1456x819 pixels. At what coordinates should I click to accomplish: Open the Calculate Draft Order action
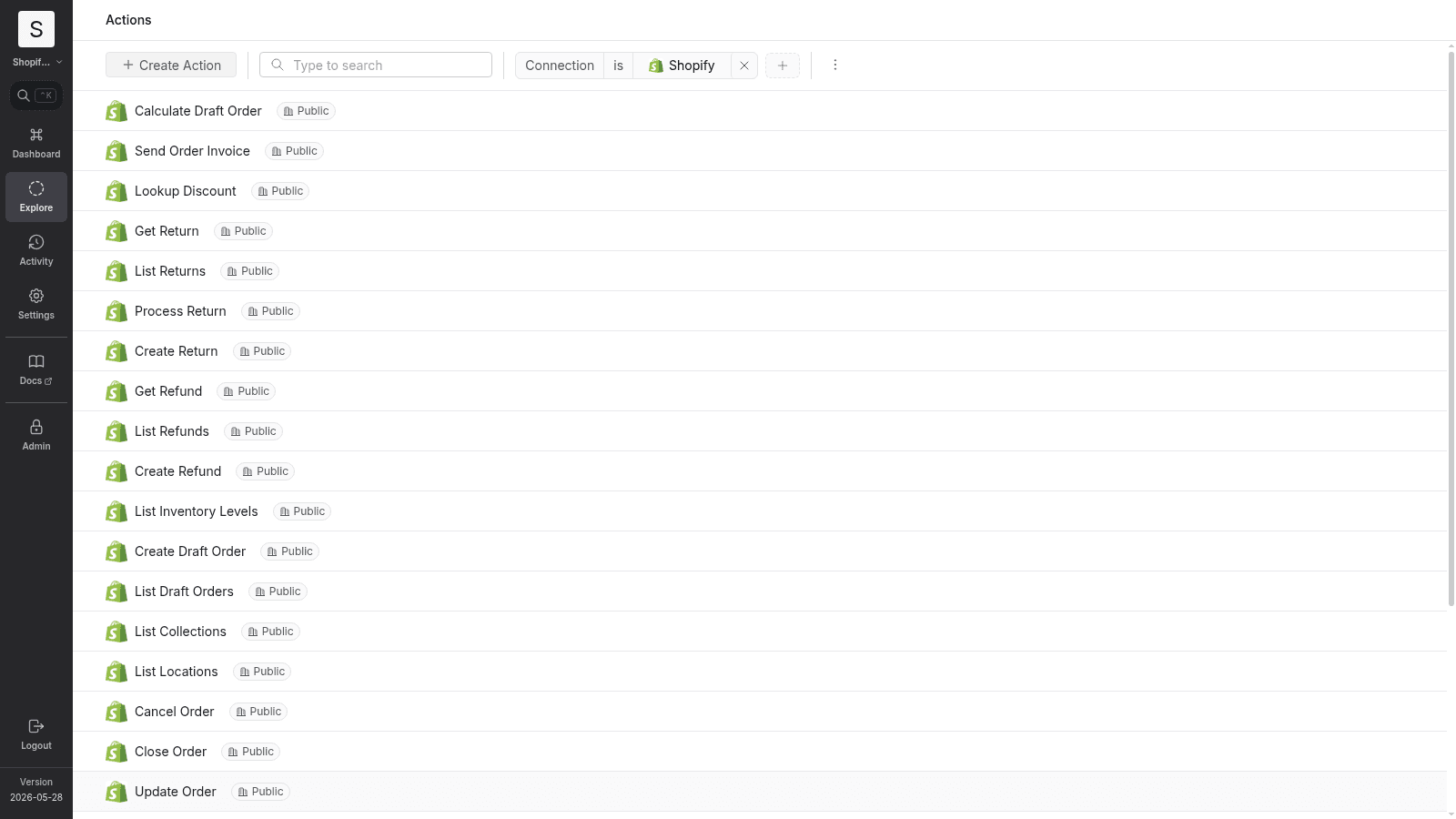click(x=197, y=111)
